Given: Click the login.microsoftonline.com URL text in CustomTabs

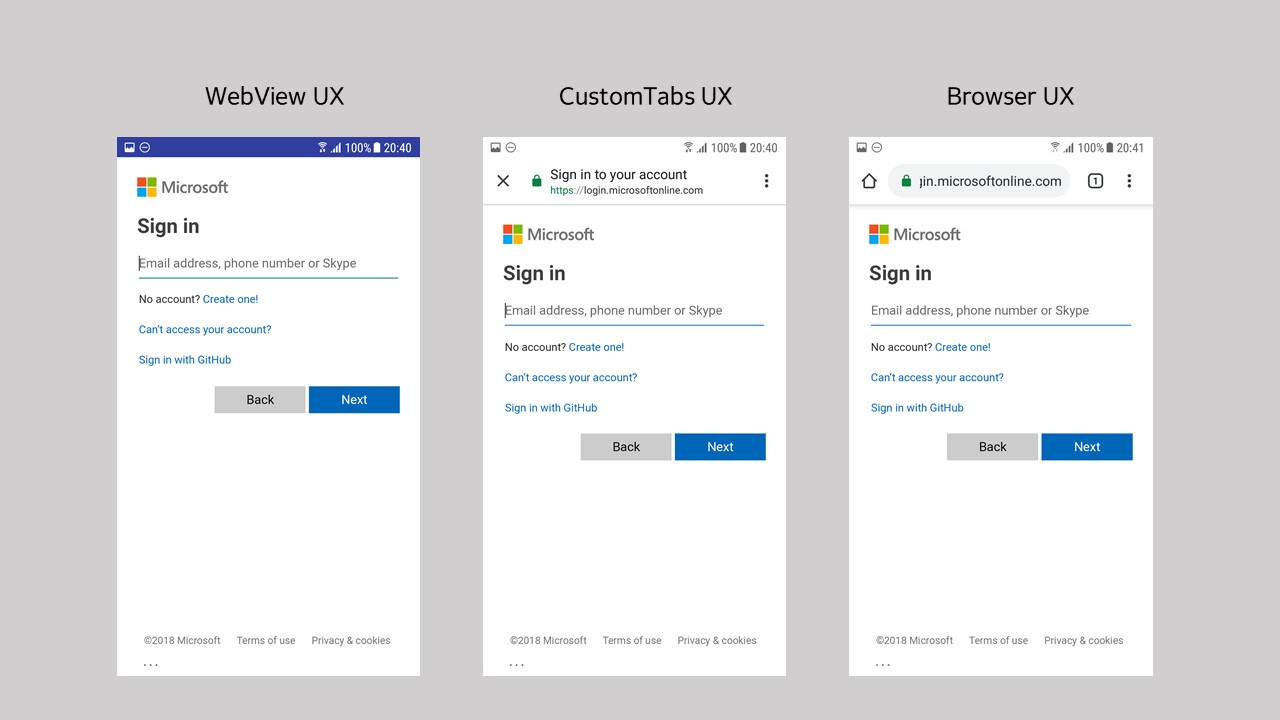Looking at the screenshot, I should [x=626, y=190].
